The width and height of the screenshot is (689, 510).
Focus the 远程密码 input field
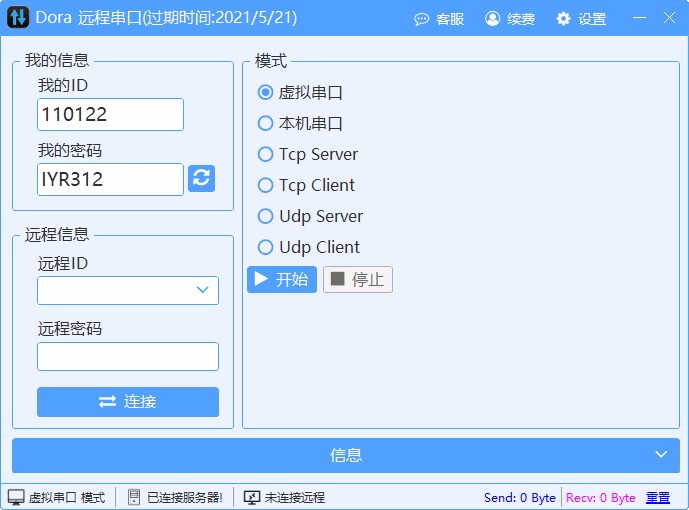click(x=128, y=356)
